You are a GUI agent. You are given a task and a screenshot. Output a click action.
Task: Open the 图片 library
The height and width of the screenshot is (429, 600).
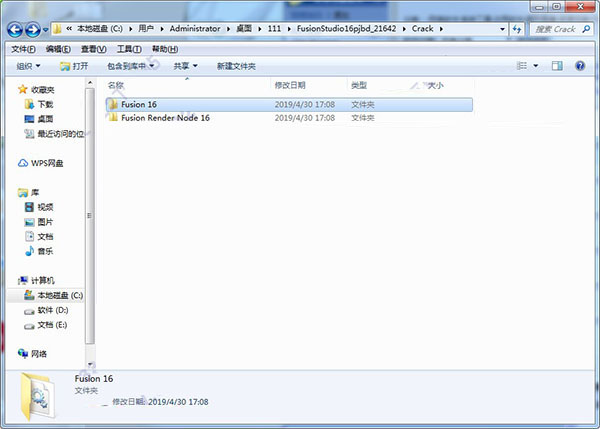[x=39, y=222]
